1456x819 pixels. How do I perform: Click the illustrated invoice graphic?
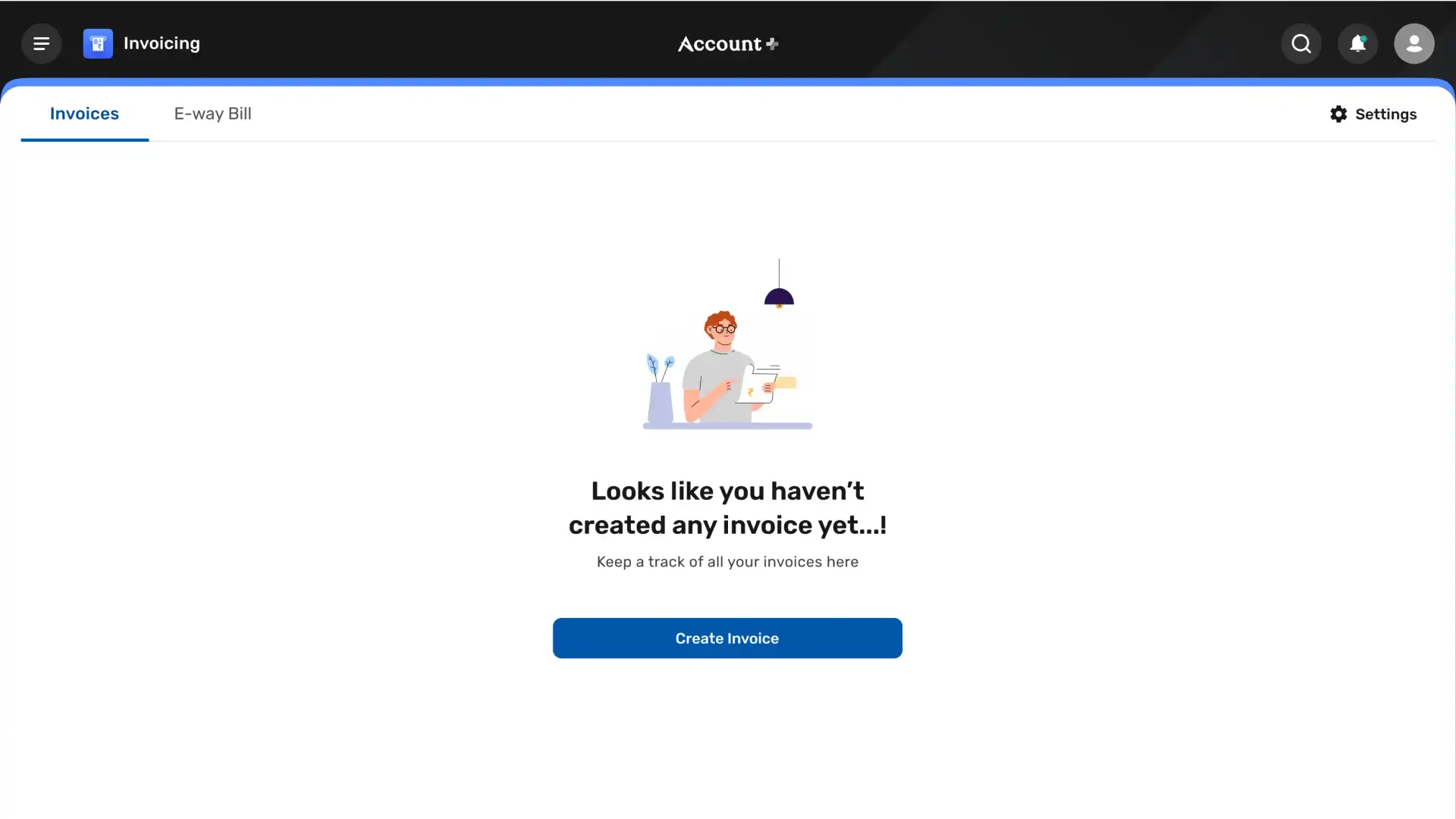[727, 344]
